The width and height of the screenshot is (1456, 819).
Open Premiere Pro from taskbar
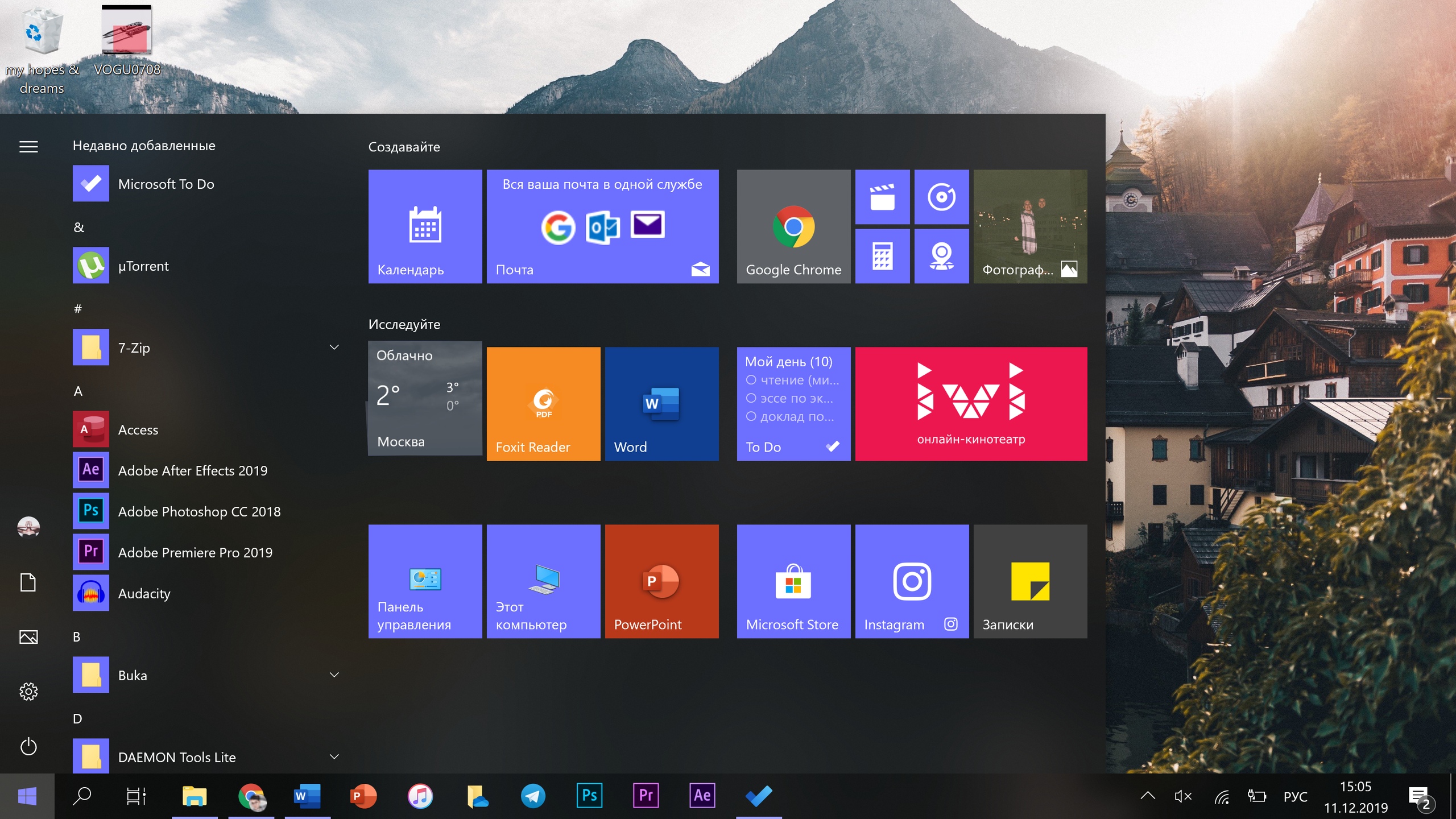click(x=646, y=796)
